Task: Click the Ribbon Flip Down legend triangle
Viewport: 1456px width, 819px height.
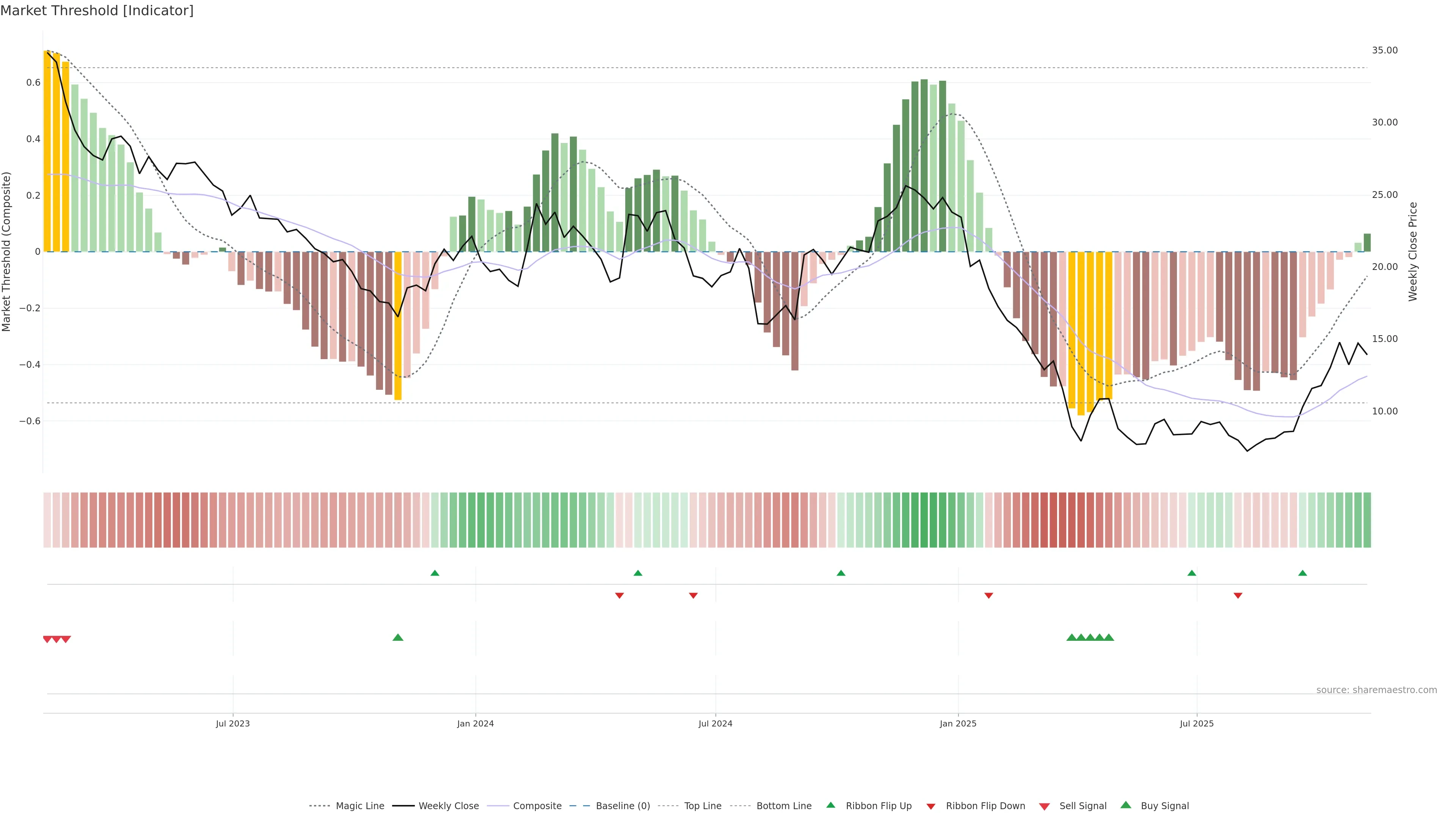Action: tap(931, 806)
